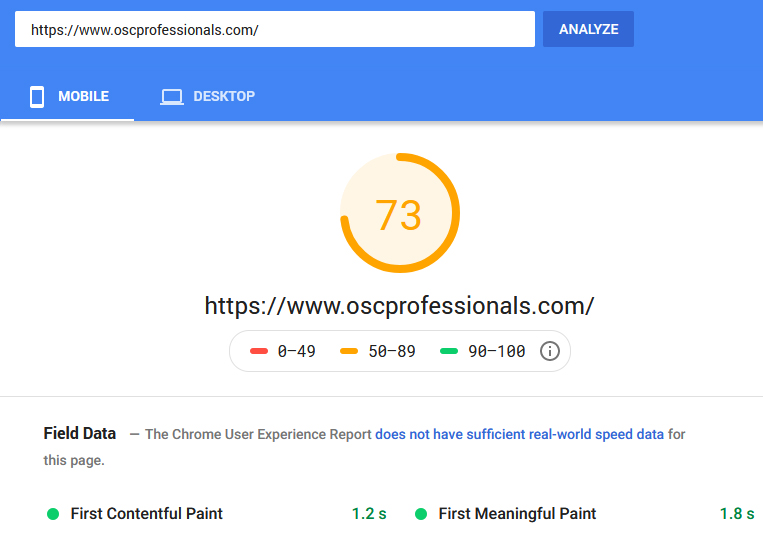Click the ANALYZE button
This screenshot has height=542, width=763.
(588, 29)
